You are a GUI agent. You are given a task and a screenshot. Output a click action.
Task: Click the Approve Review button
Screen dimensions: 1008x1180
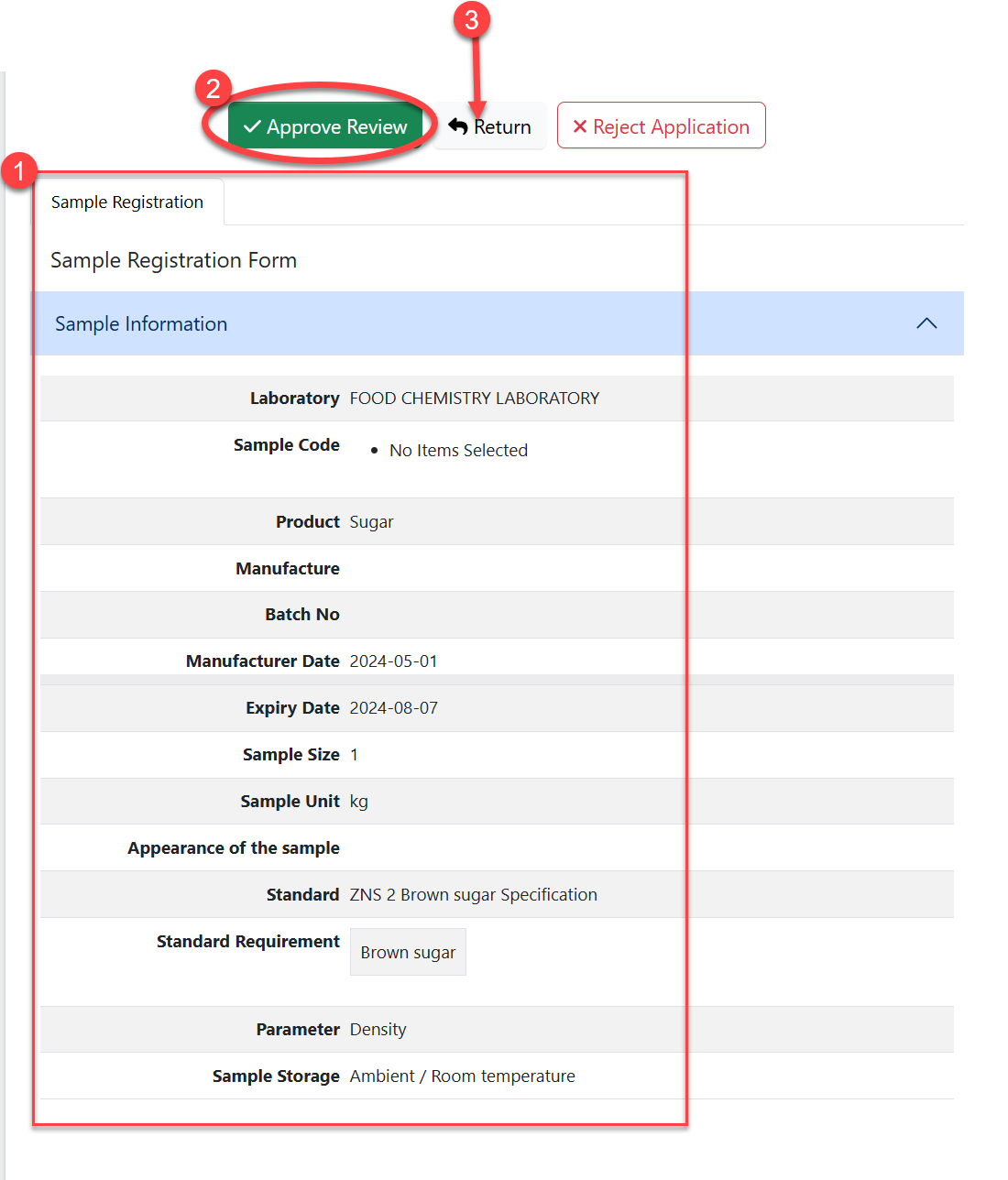325,126
